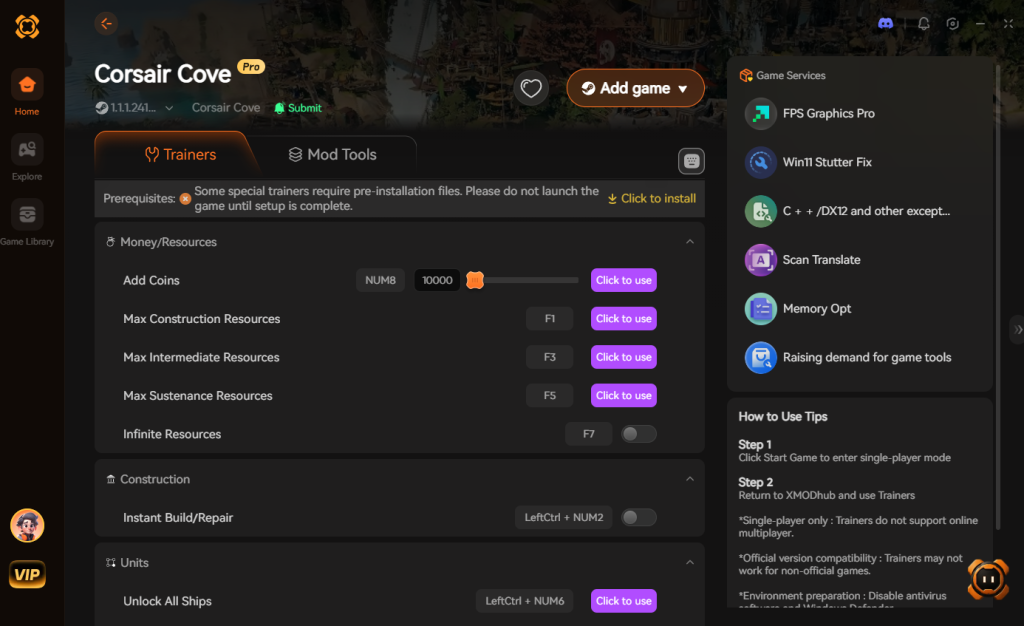
Task: Click to use Max Construction Resources
Action: [624, 319]
